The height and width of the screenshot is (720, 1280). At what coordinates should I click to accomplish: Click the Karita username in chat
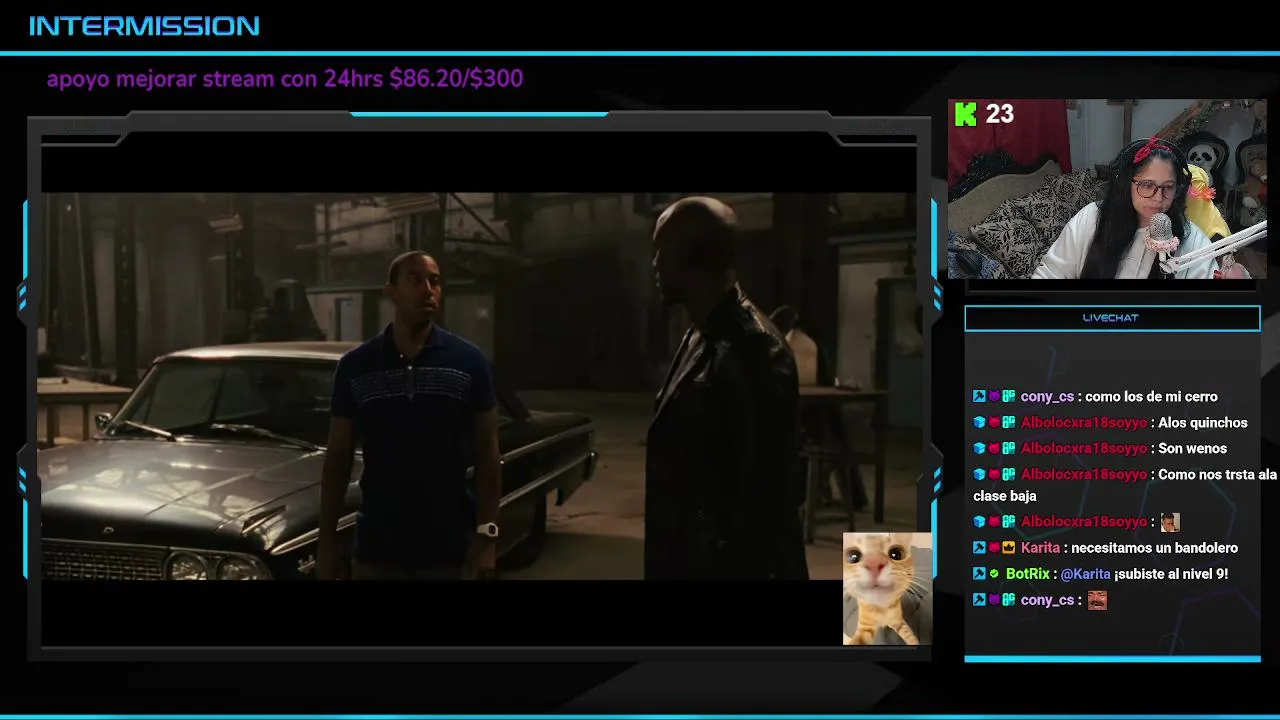1040,548
